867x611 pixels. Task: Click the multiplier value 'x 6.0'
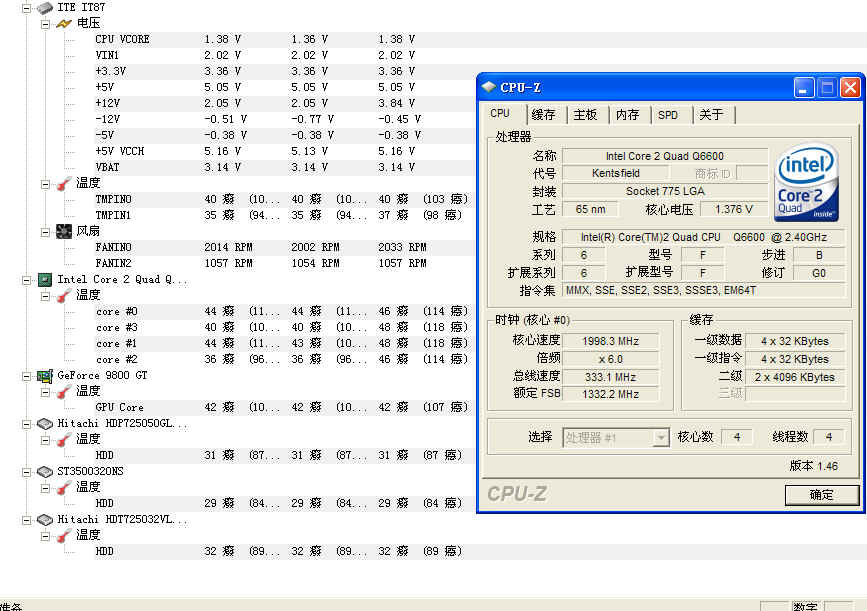click(x=610, y=359)
